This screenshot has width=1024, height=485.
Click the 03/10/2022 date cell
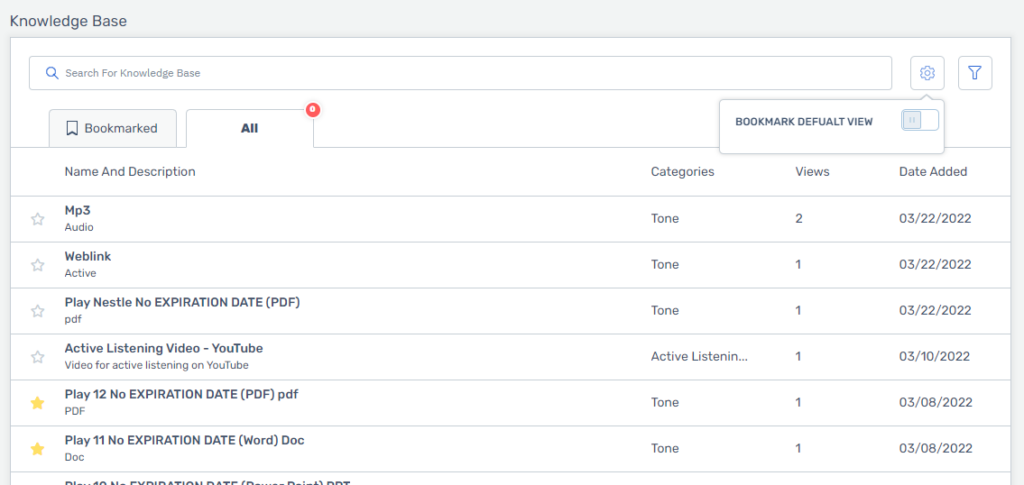[x=935, y=356]
